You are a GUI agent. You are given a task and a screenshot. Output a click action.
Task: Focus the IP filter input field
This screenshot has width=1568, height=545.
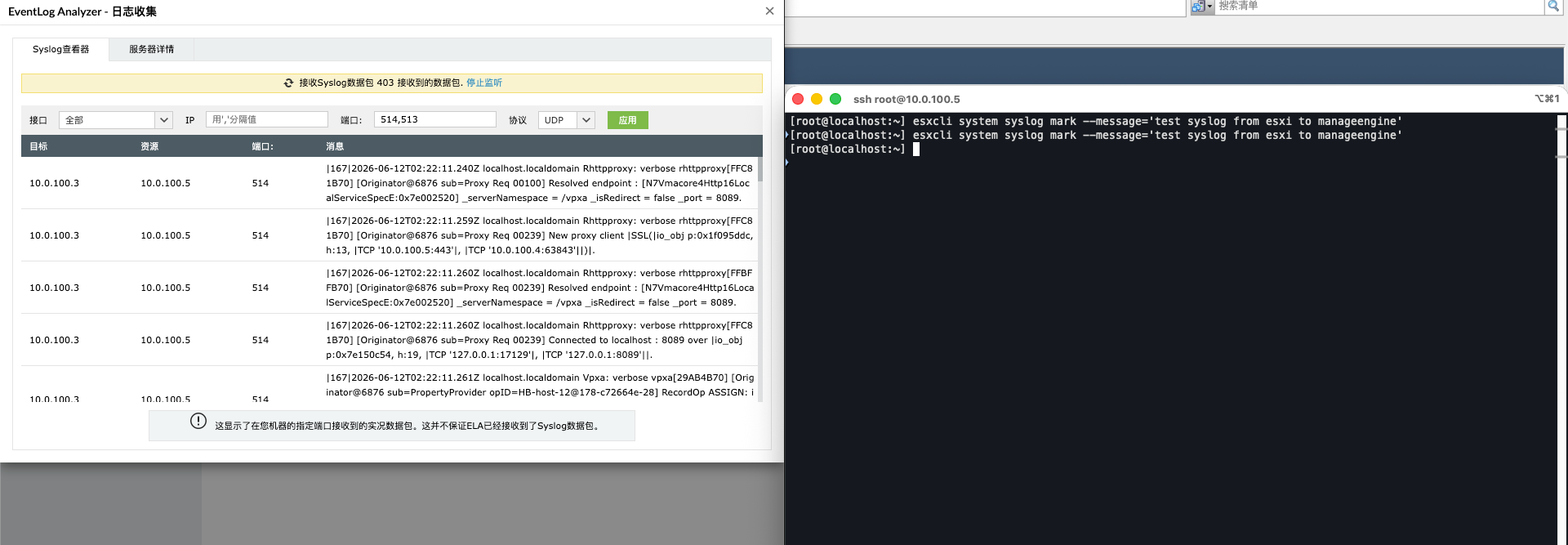[x=267, y=119]
